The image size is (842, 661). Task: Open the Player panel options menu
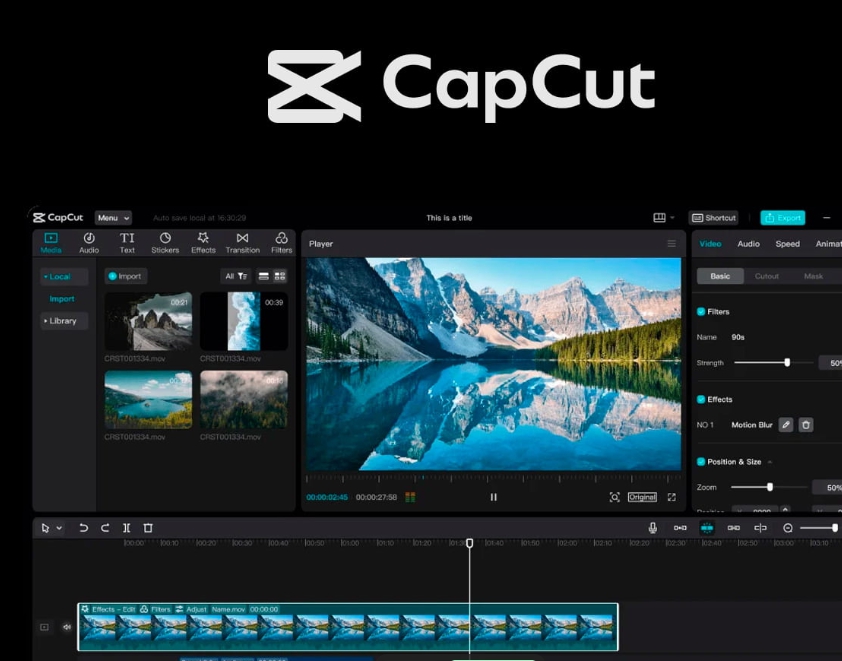coord(671,244)
